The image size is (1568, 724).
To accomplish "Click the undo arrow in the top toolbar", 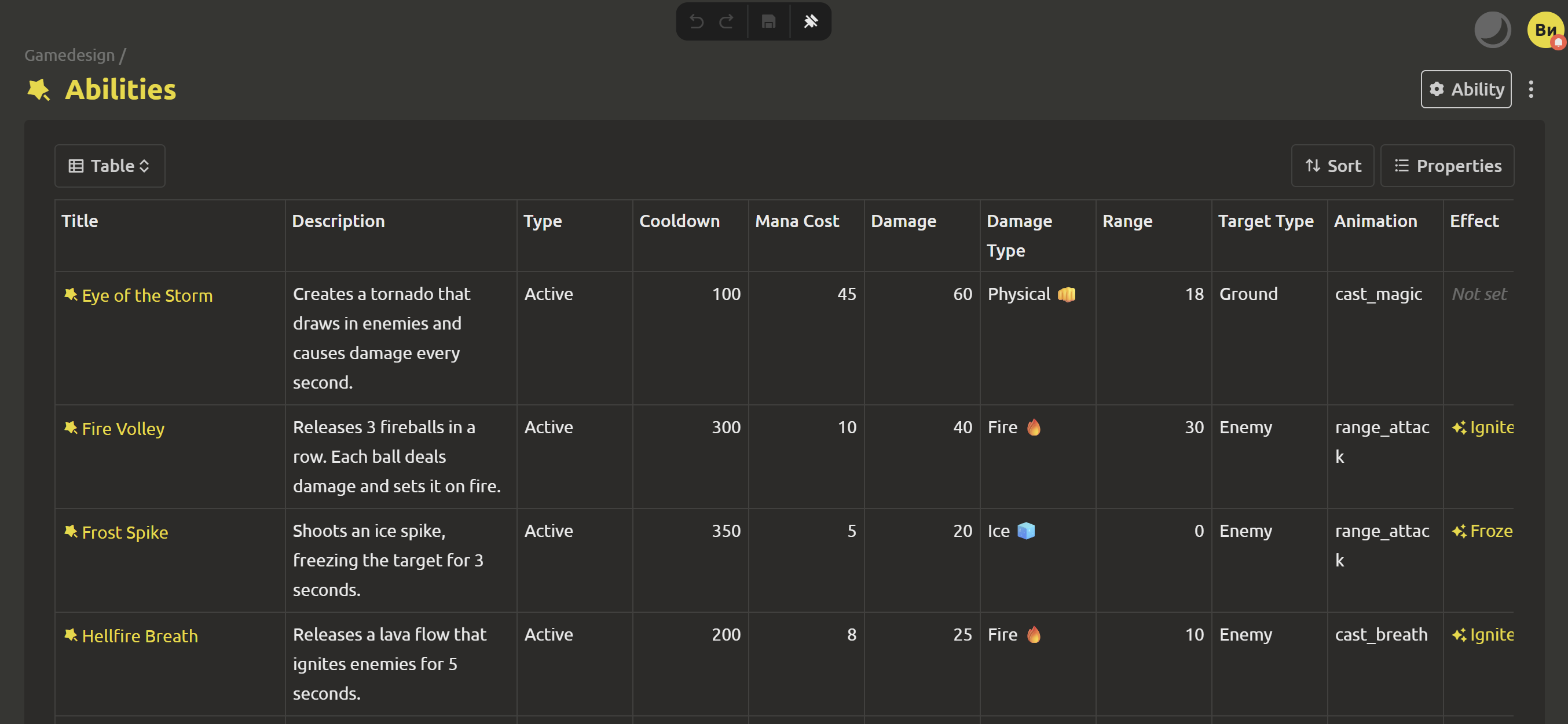I will pos(697,22).
